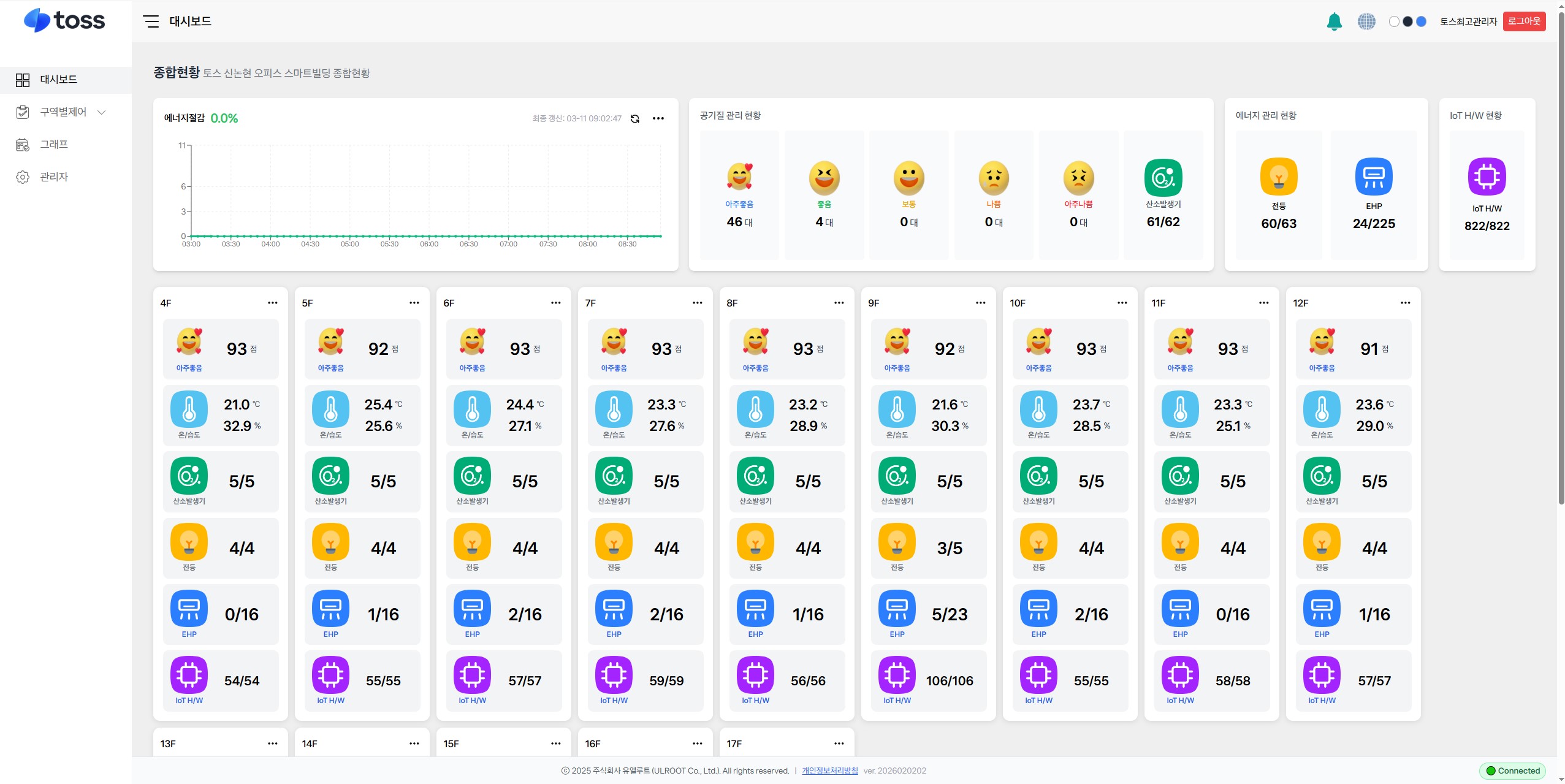Click the IoT H/W chip icon in summary
Viewport: 1565px width, 784px height.
click(1487, 177)
